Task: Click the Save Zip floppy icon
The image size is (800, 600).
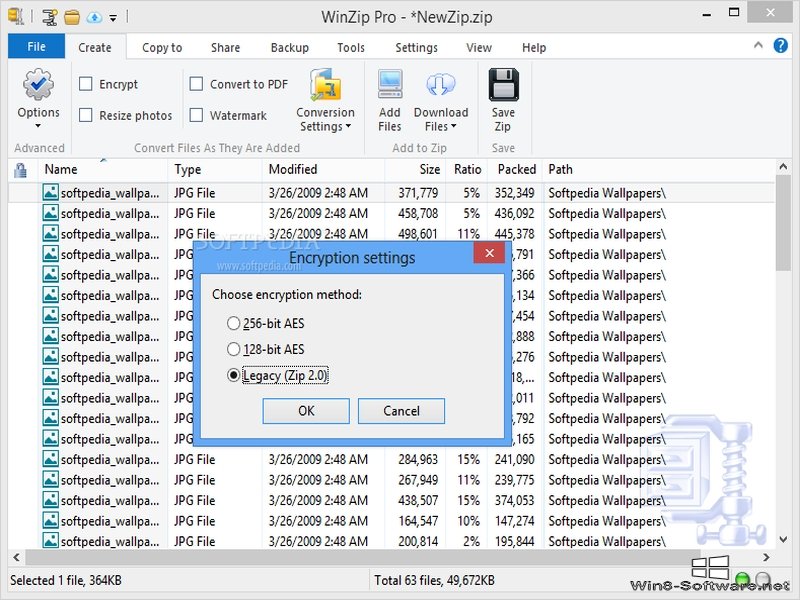Action: tap(503, 84)
